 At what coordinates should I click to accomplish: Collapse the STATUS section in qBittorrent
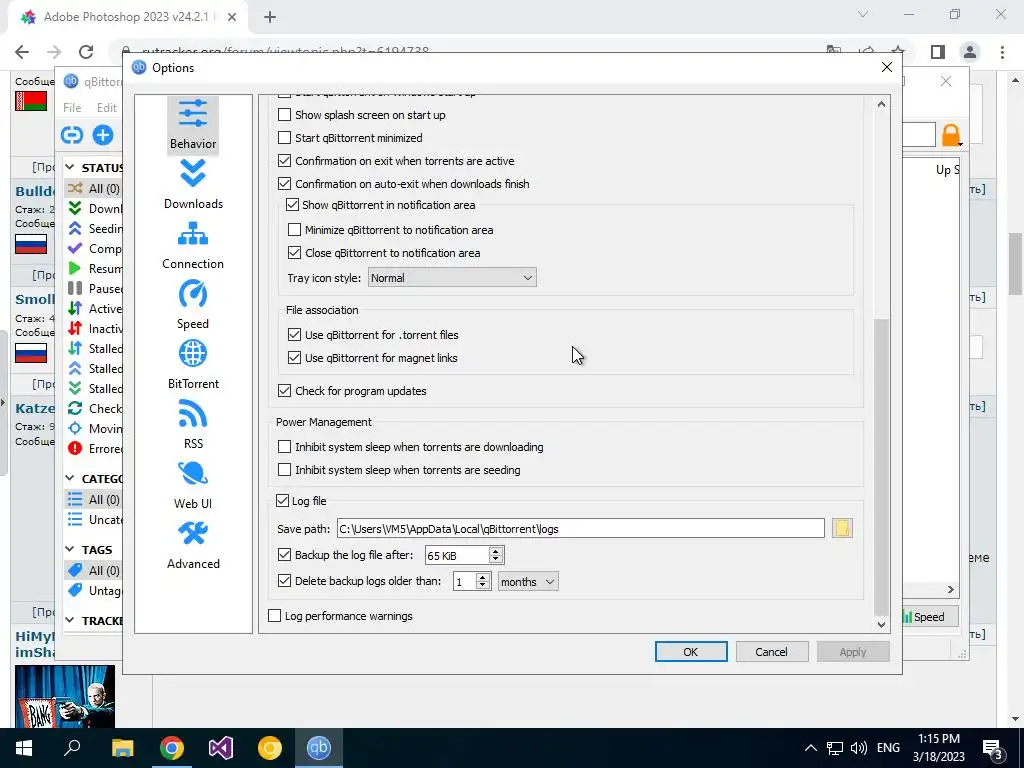coord(70,168)
